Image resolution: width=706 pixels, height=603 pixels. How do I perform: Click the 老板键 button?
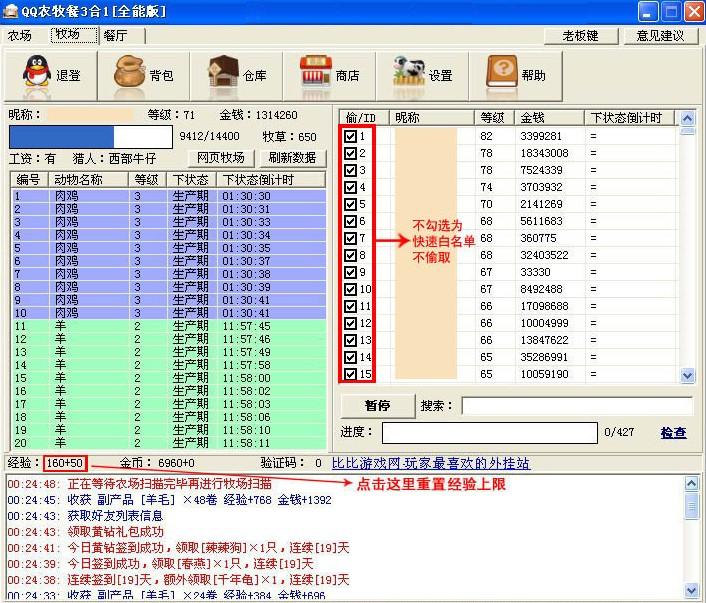point(580,36)
